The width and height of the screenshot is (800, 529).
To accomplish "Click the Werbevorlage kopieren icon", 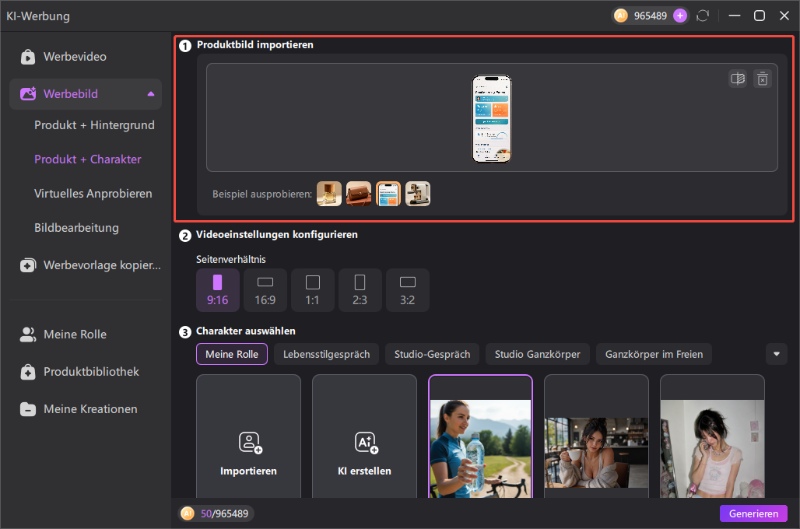I will 28,265.
